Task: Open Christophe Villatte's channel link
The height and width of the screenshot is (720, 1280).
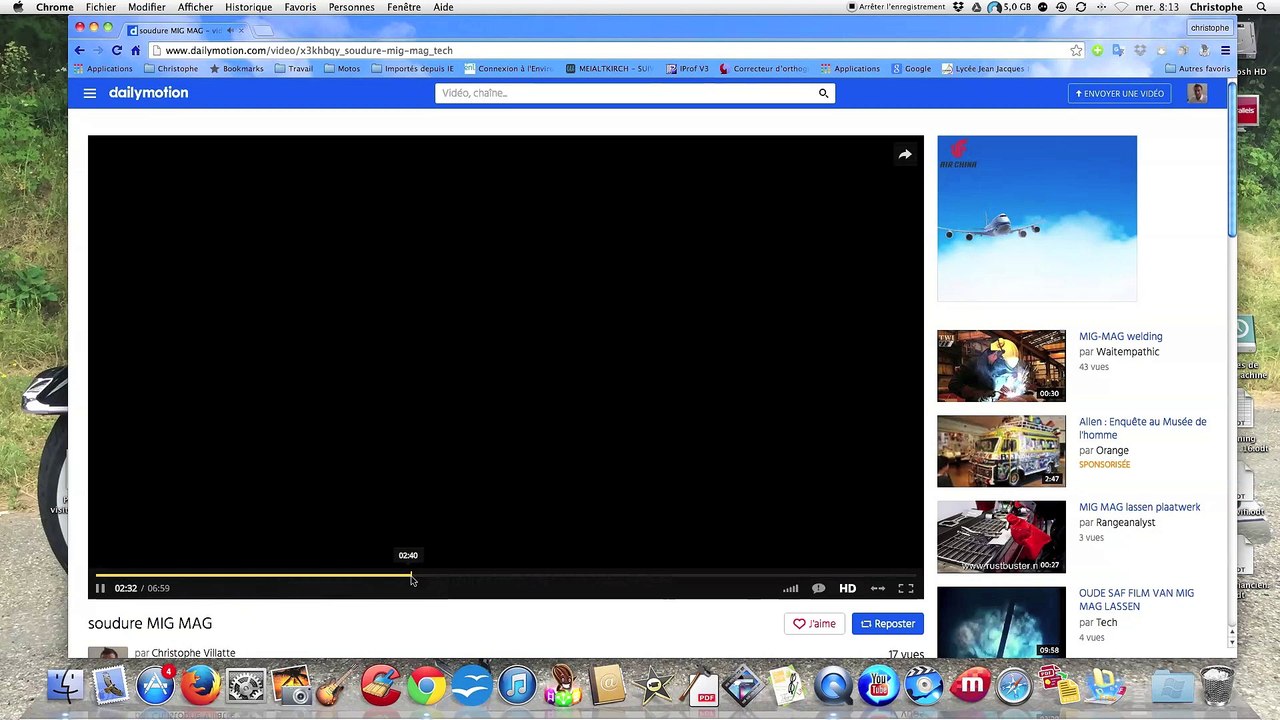Action: tap(193, 653)
